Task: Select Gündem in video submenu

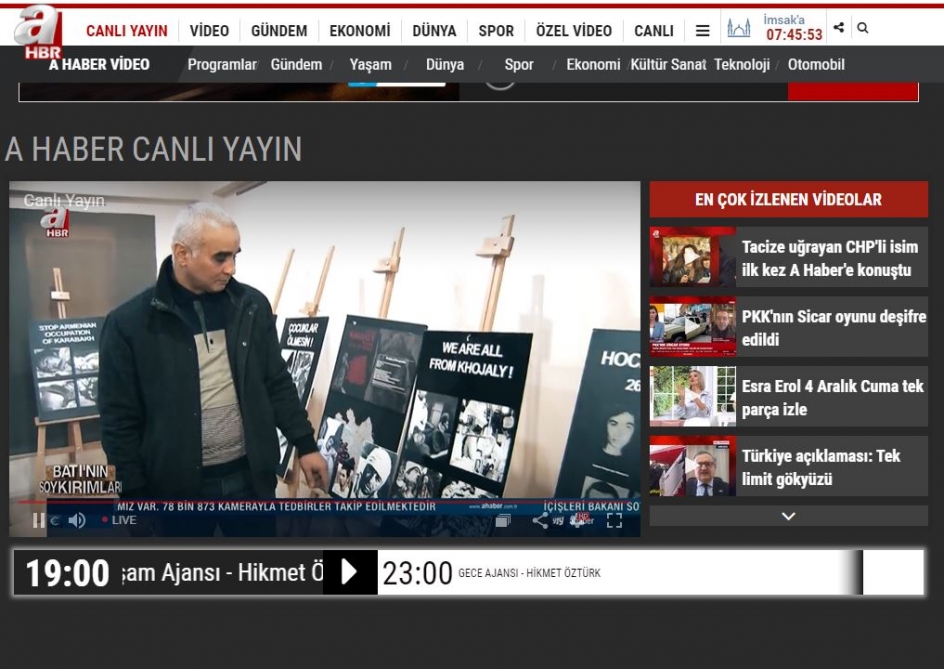Action: (296, 64)
